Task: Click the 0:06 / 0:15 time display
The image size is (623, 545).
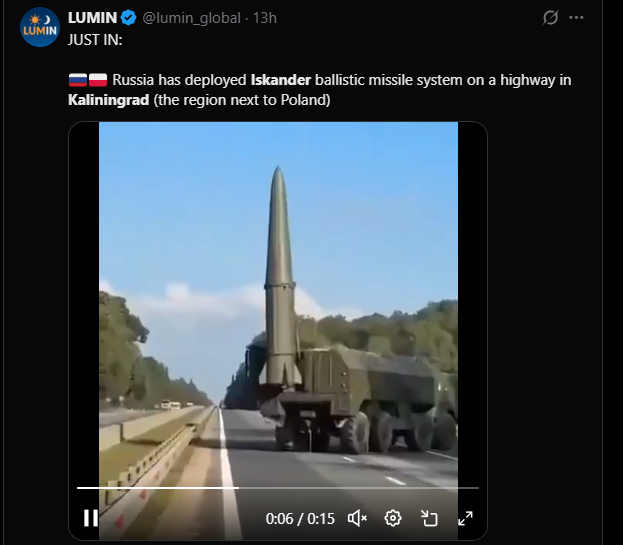Action: pyautogui.click(x=300, y=519)
